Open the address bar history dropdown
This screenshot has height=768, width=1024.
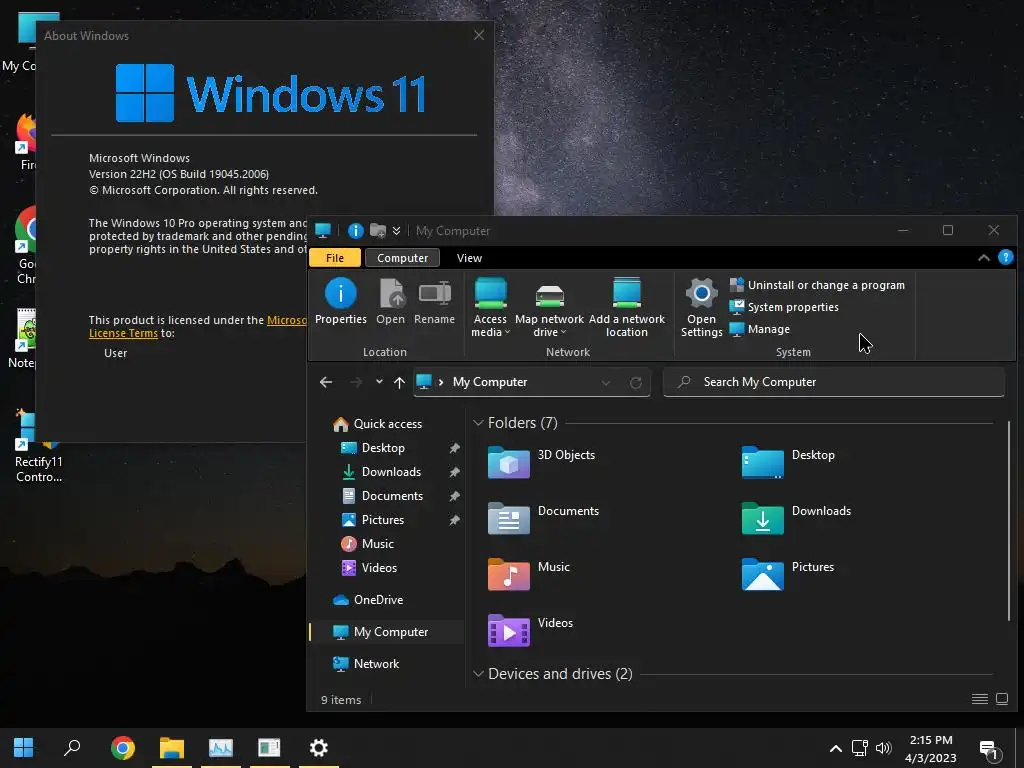point(606,383)
